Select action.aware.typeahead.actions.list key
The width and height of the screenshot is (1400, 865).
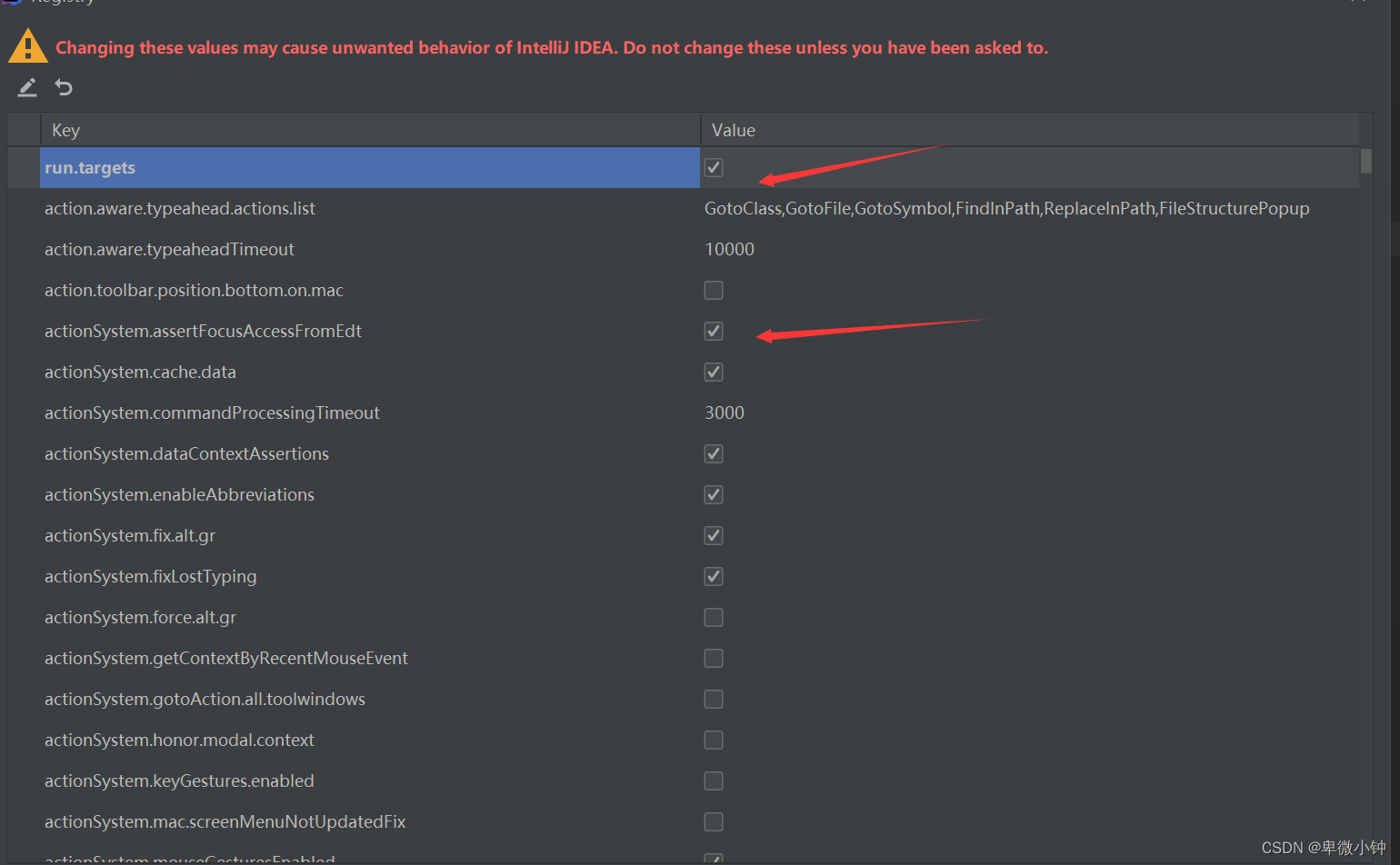(180, 208)
